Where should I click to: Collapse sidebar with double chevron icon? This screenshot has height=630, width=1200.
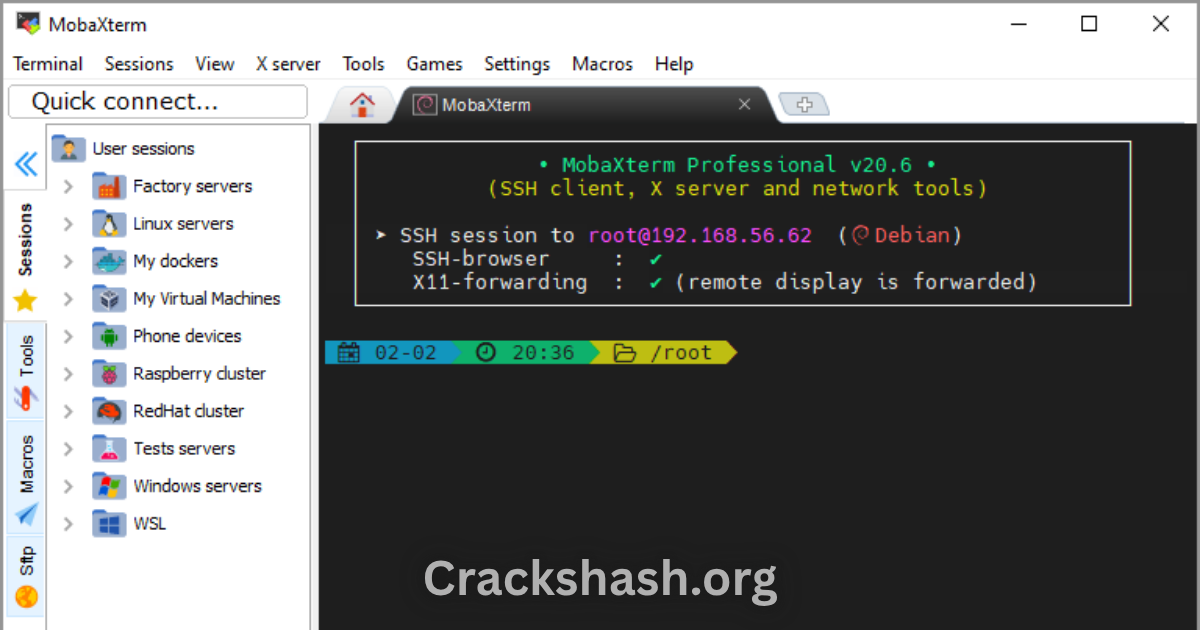coord(26,164)
